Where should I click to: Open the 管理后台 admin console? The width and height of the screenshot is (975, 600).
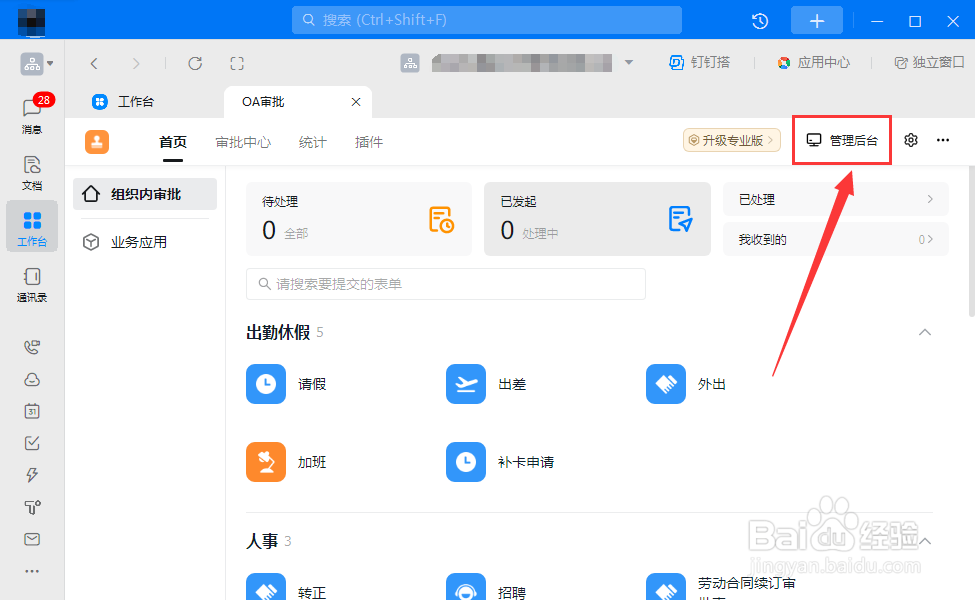842,140
